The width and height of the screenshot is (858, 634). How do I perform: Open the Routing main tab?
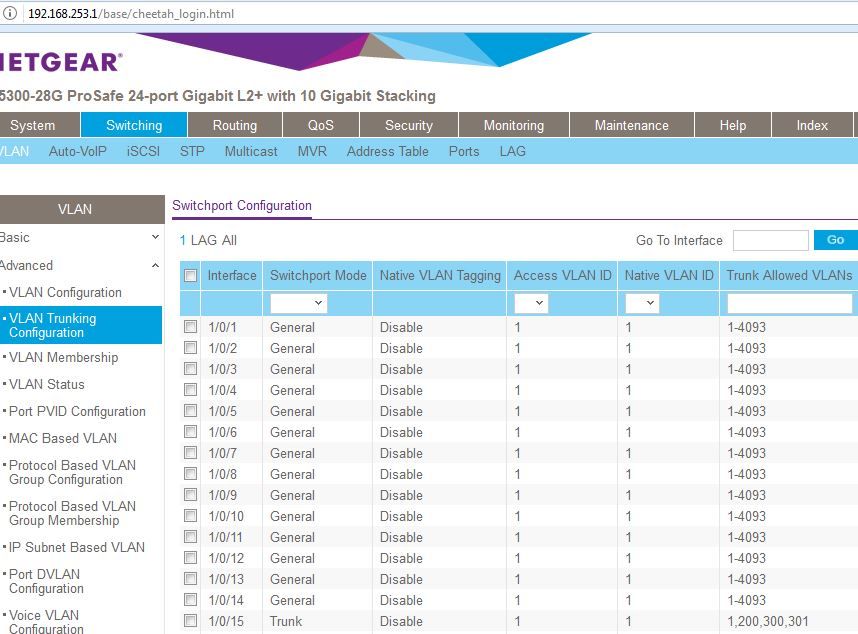tap(234, 125)
